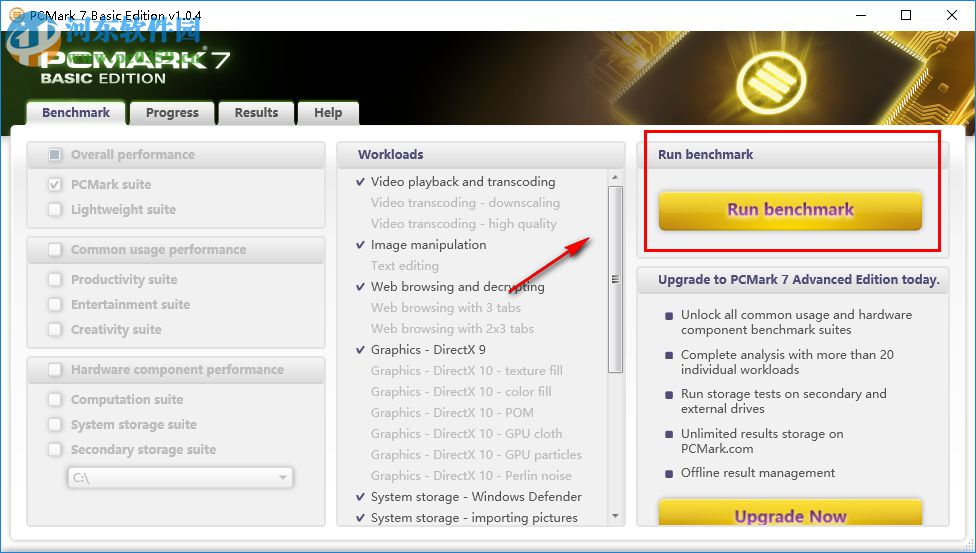Select Graphics - DirectX 10 - color fill
Viewport: 976px width, 553px height.
point(461,392)
